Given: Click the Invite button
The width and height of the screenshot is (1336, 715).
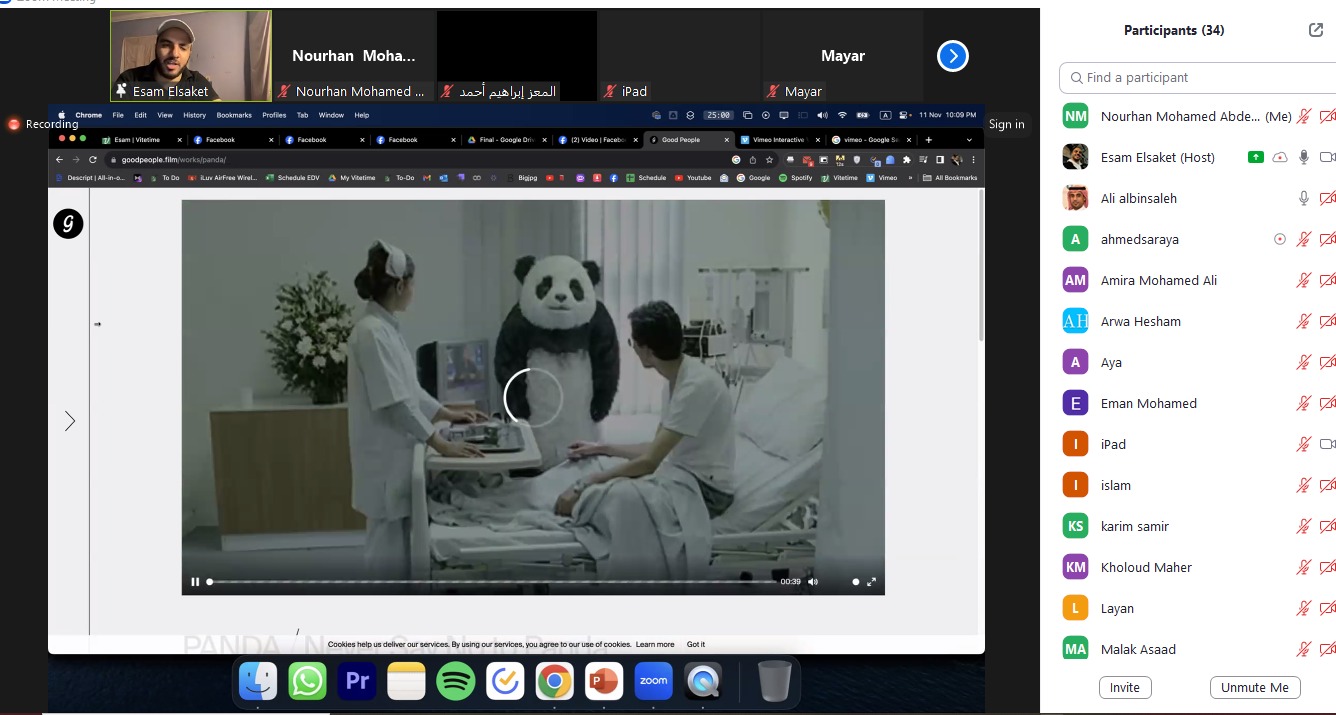Looking at the screenshot, I should click(1125, 687).
